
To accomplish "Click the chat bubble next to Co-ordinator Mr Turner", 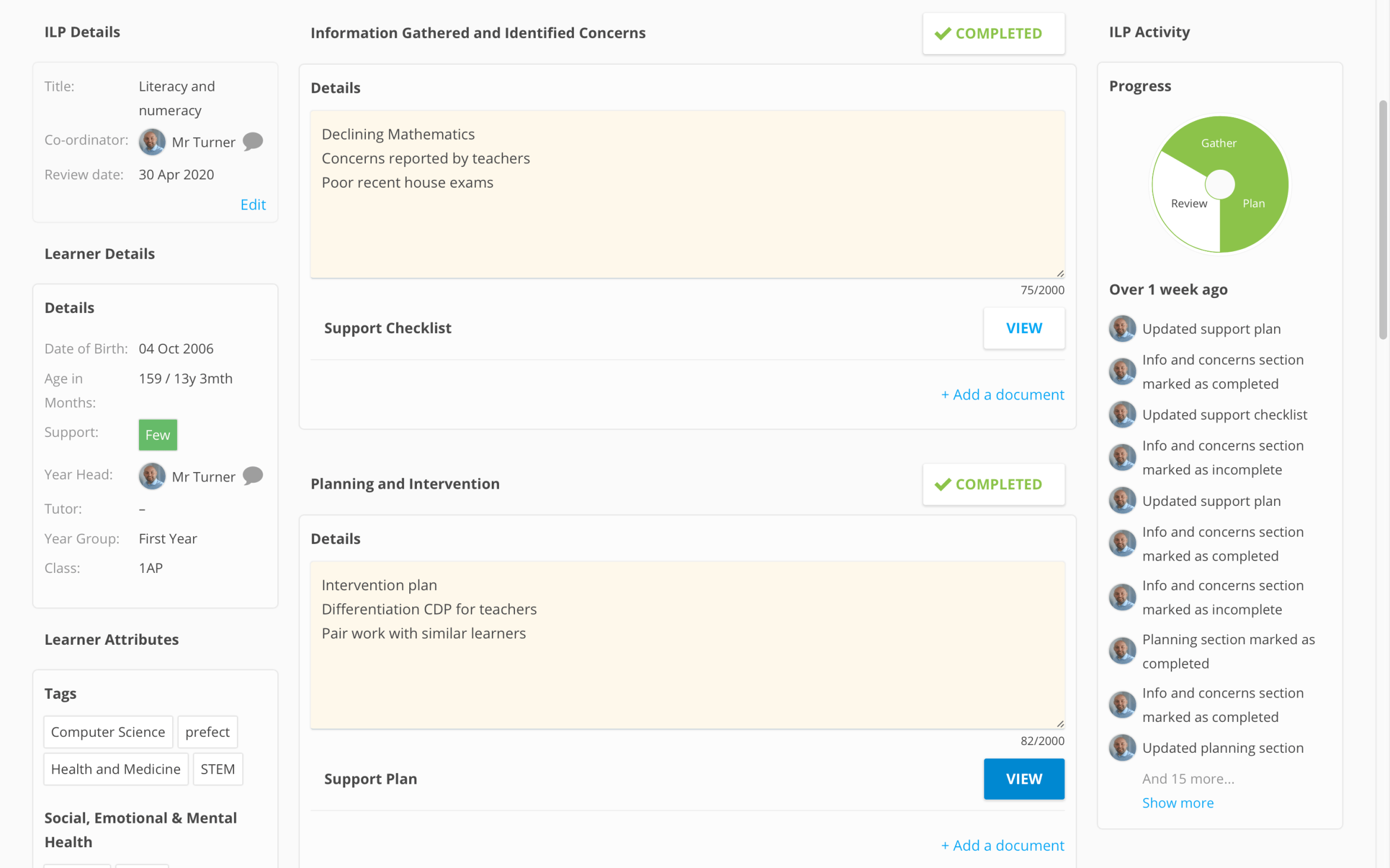I will 253,141.
